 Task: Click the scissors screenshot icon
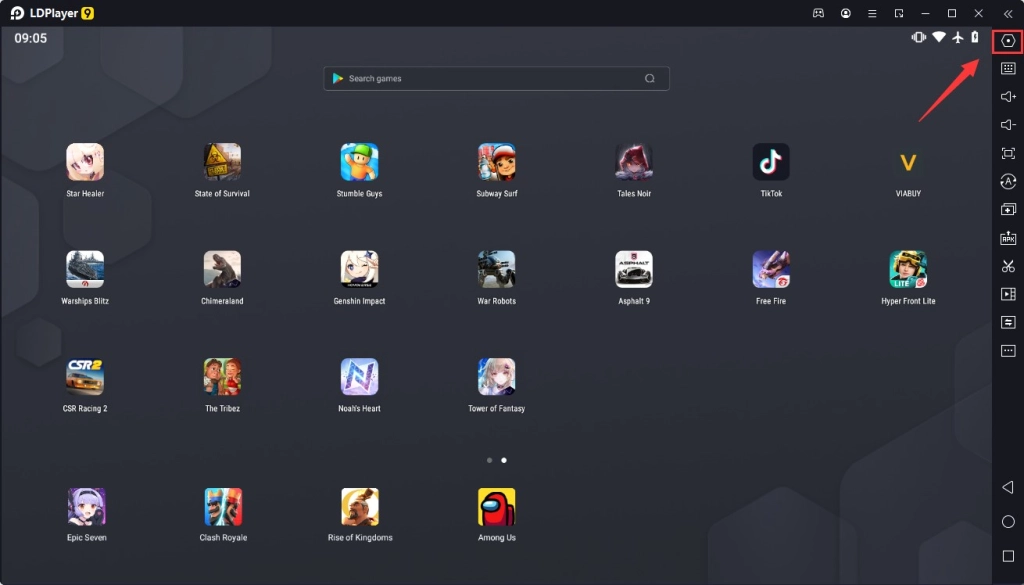(1008, 266)
